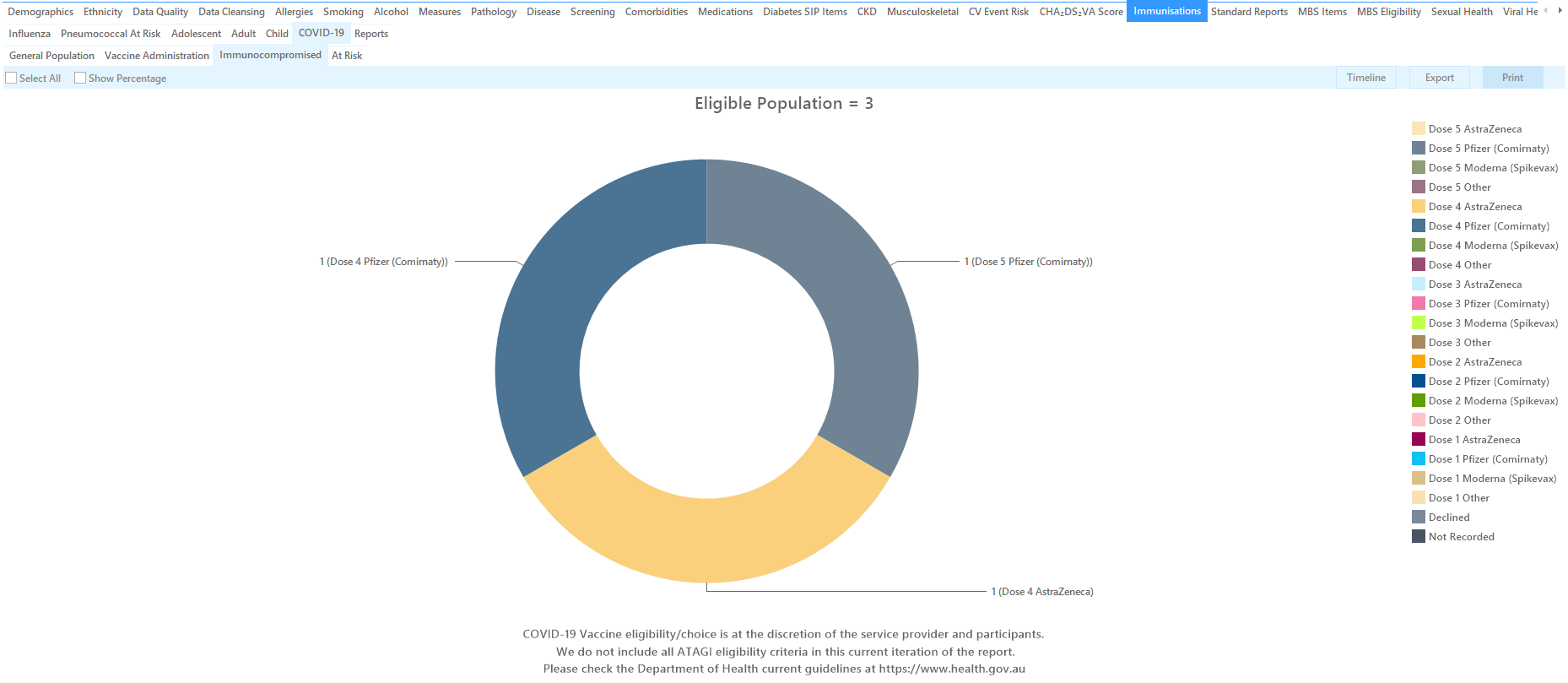Check the Select All checkbox
The height and width of the screenshot is (683, 1568).
(11, 78)
